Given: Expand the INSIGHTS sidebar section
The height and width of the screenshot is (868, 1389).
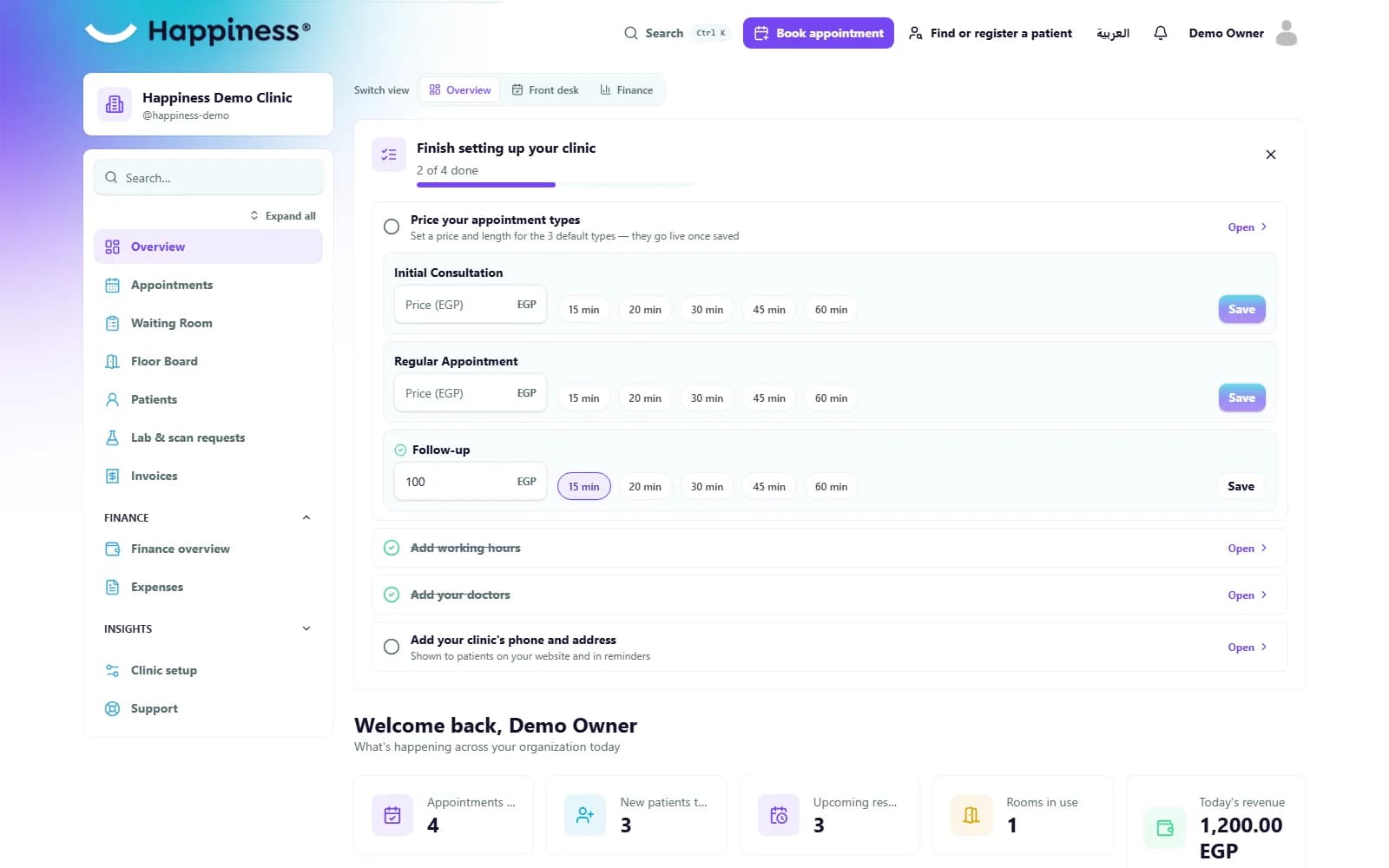Looking at the screenshot, I should (x=306, y=628).
